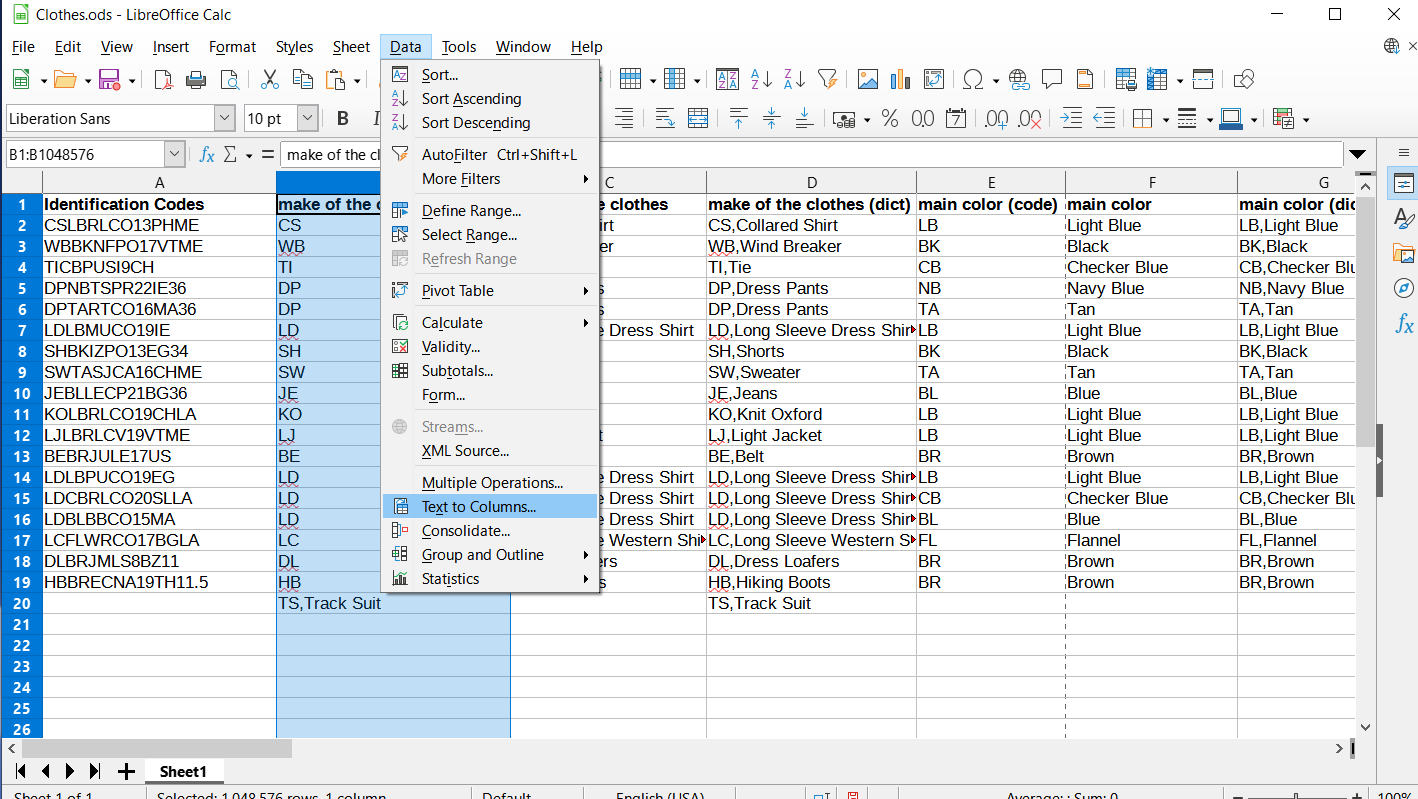The image size is (1418, 799).
Task: Click the Add Decimal Place icon
Action: tap(997, 119)
